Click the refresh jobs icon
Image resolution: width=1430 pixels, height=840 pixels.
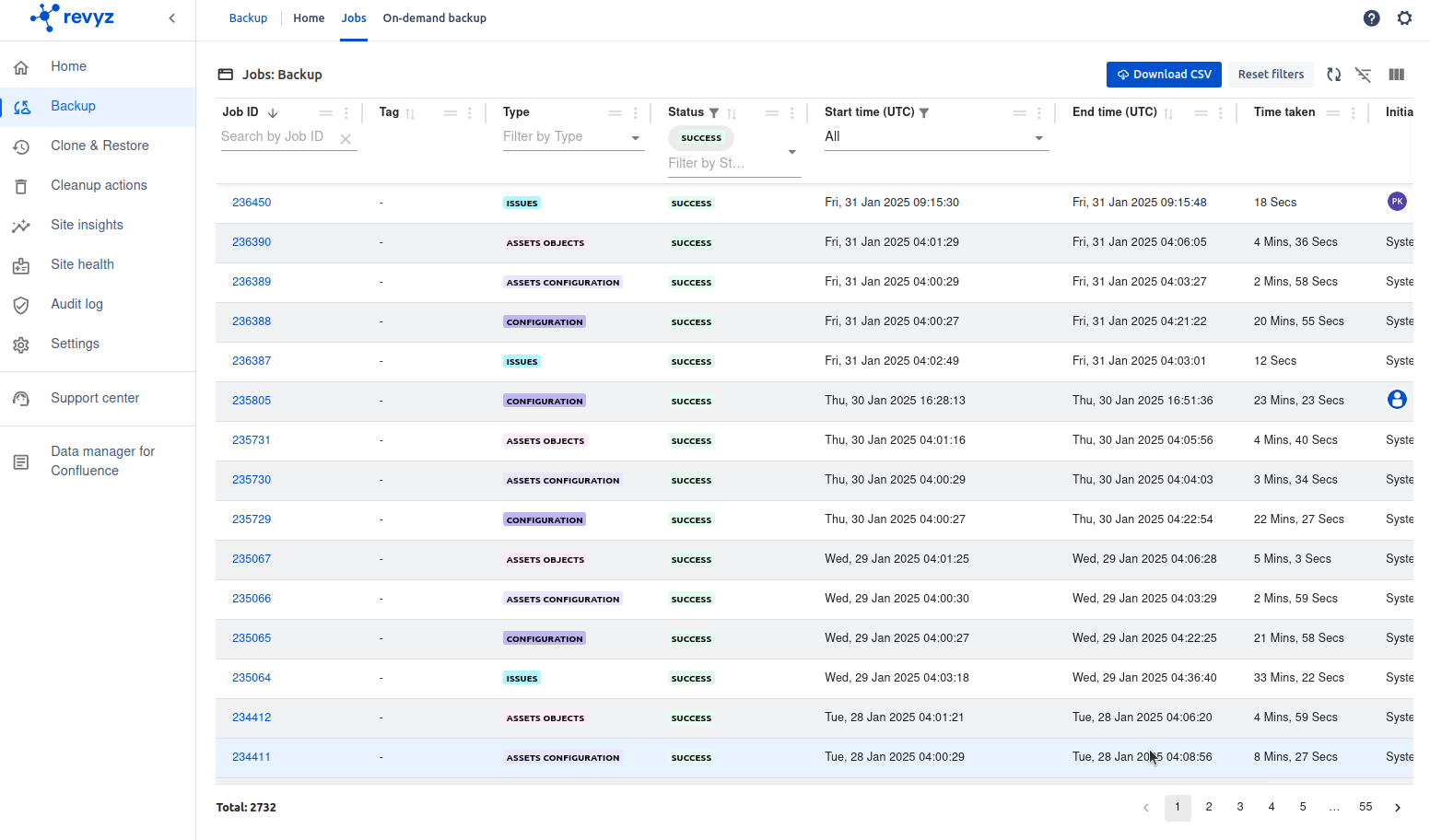pos(1333,75)
